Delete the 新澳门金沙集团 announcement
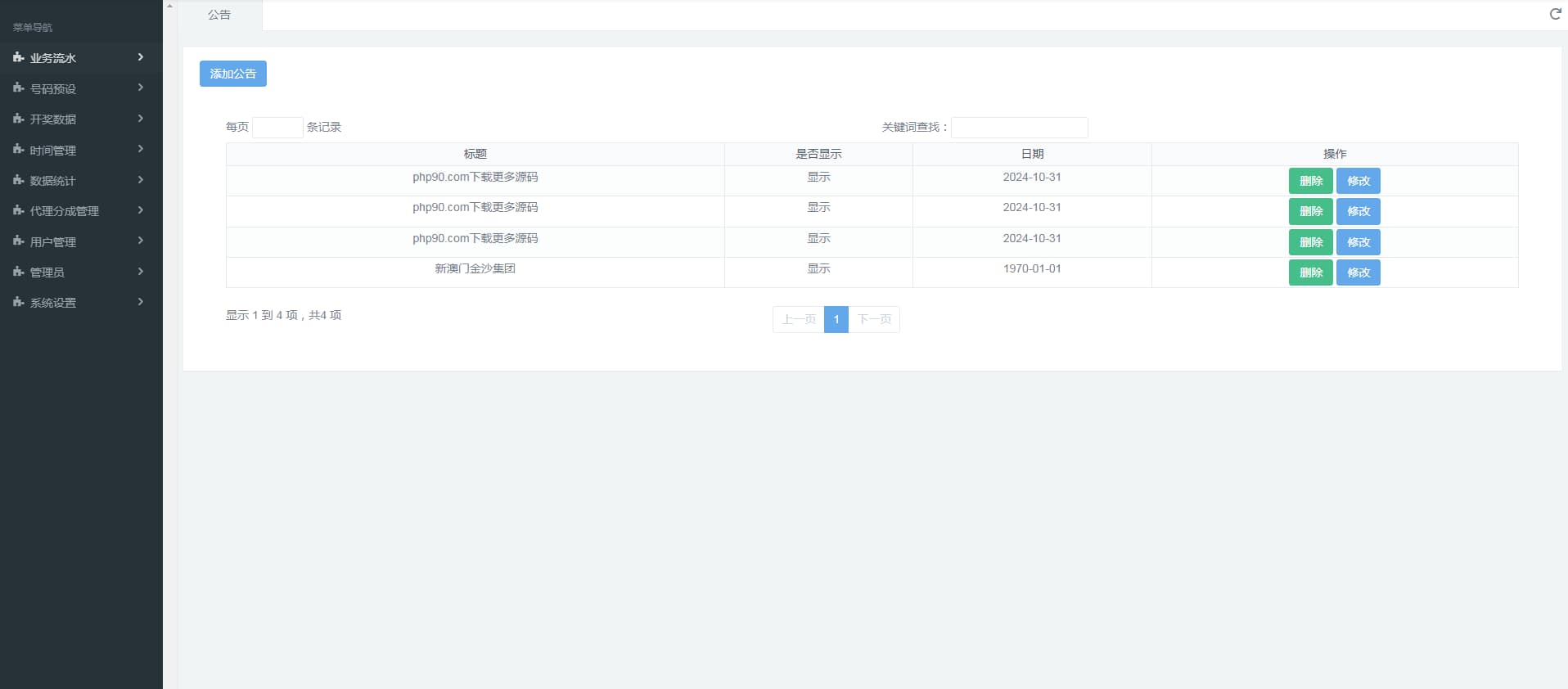Screen dimensions: 1568x689 [1310, 272]
